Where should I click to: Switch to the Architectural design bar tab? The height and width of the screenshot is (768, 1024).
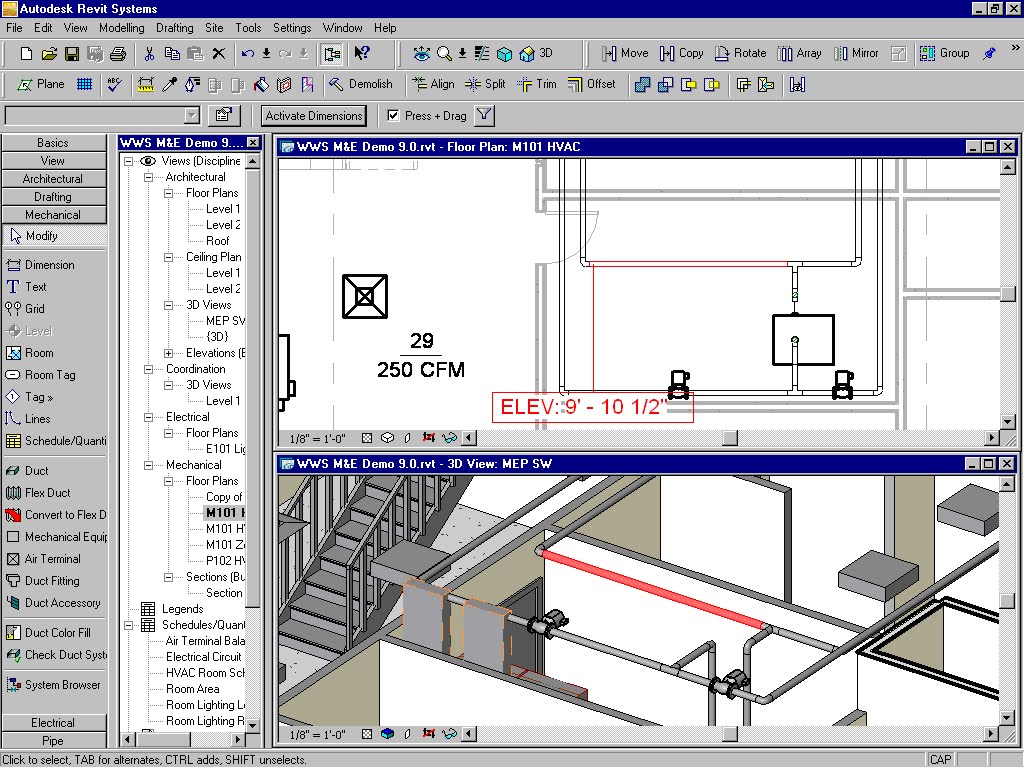pyautogui.click(x=54, y=179)
